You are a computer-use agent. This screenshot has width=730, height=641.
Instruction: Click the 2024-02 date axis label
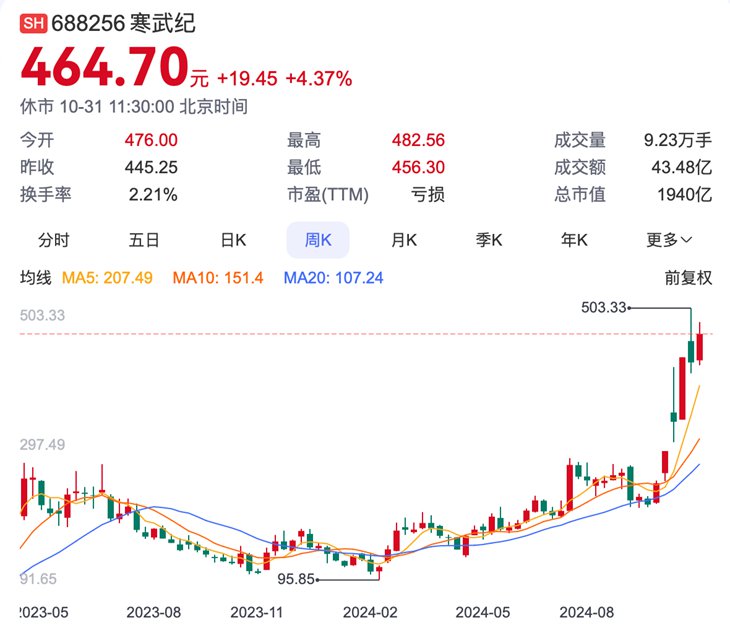tap(370, 612)
